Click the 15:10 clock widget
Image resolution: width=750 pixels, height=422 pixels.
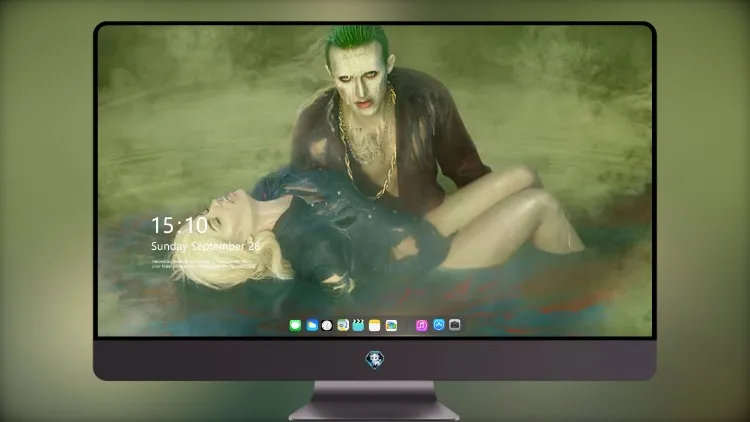click(179, 225)
